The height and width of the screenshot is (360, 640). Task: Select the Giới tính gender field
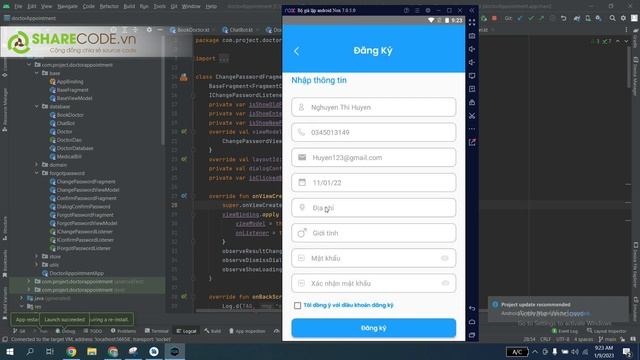click(373, 233)
